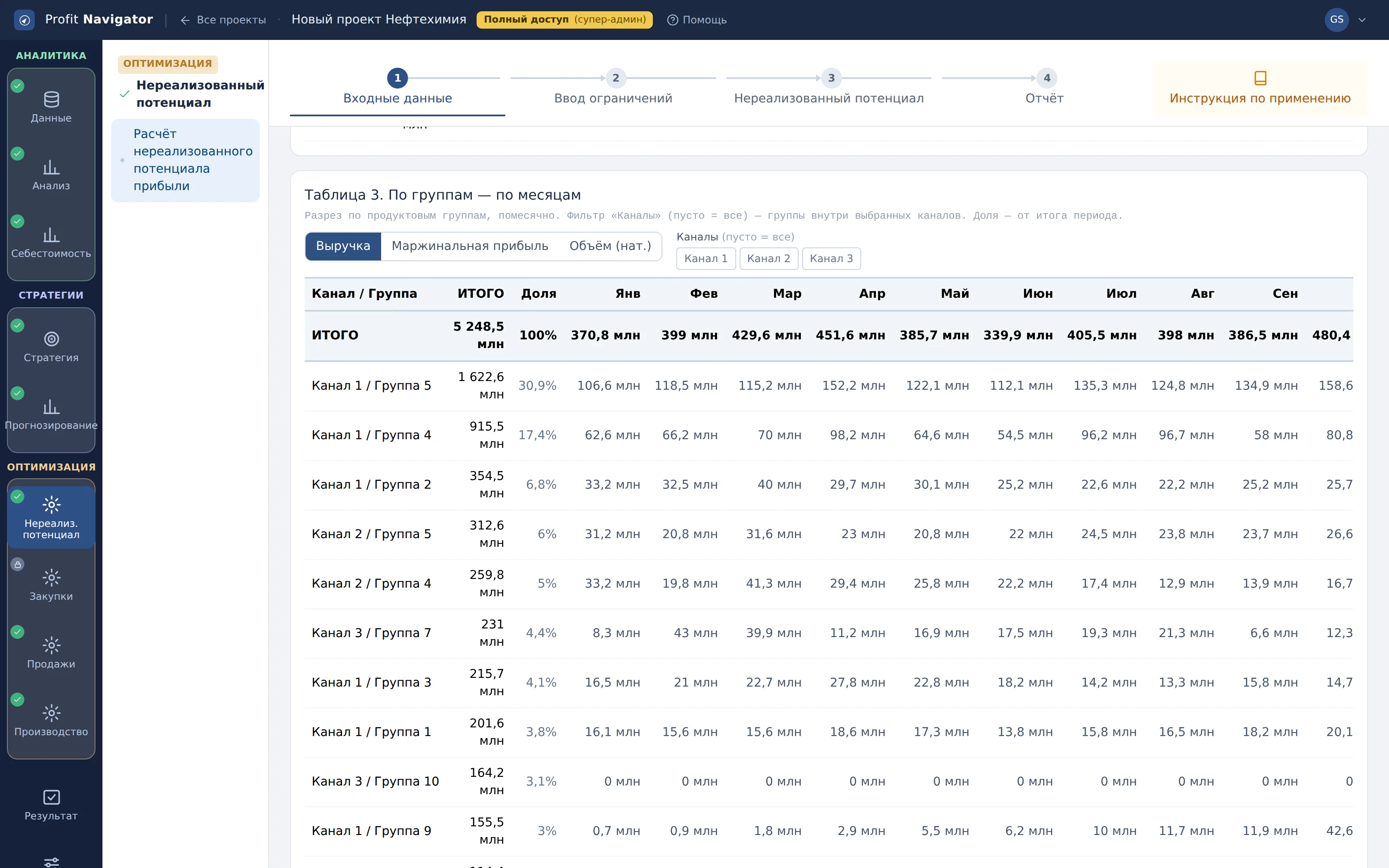Select Расчёт нереализованного потенциала прибыли item

(x=185, y=160)
